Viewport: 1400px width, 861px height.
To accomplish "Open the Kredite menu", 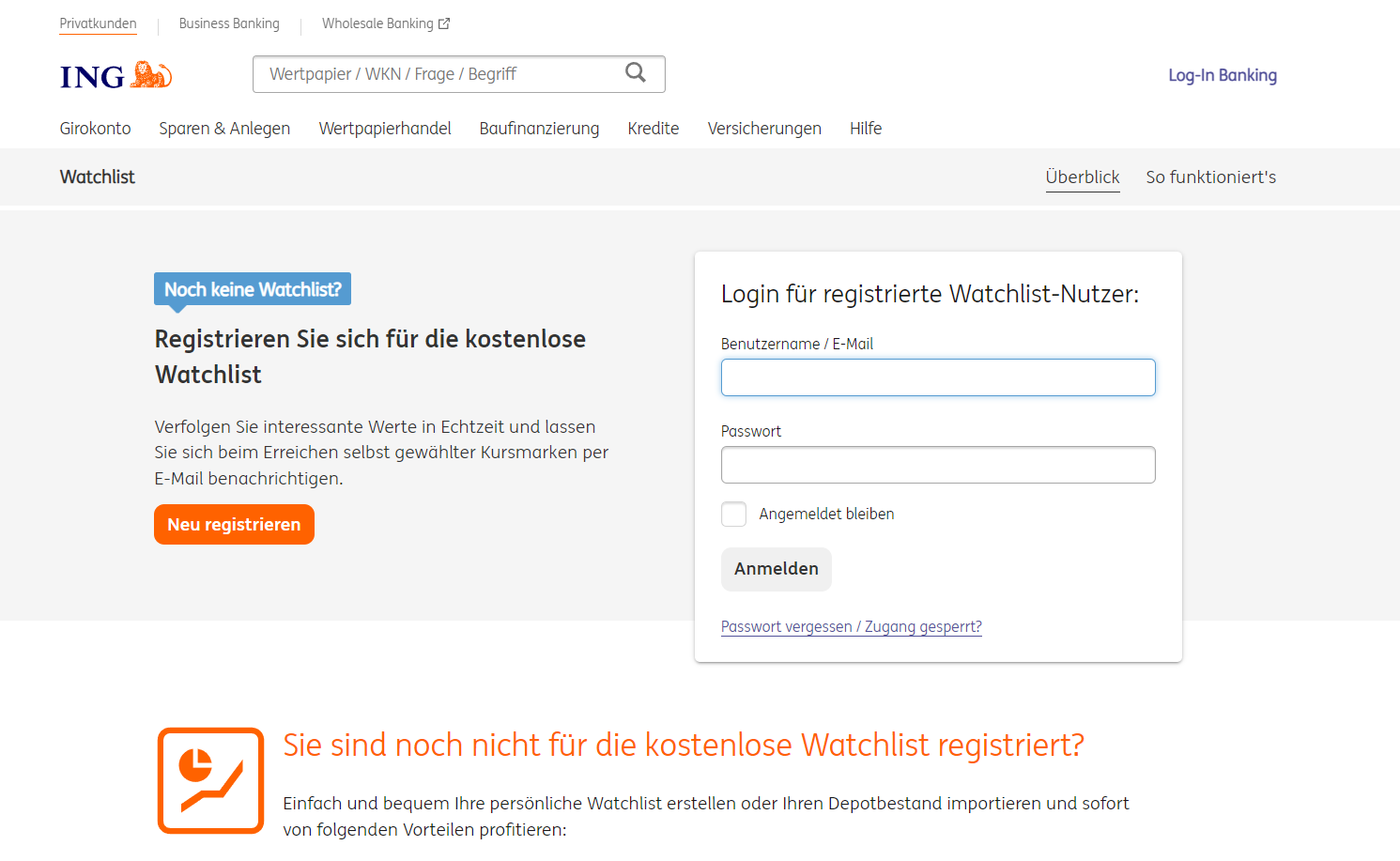I will pyautogui.click(x=654, y=129).
